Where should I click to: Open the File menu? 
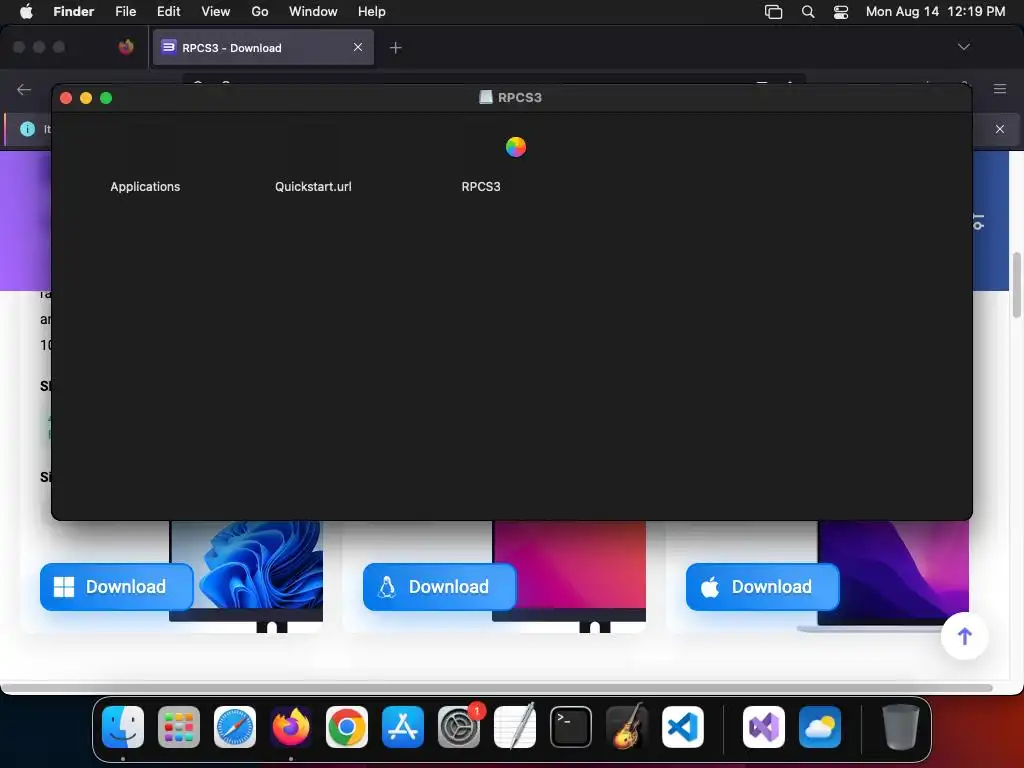click(125, 11)
